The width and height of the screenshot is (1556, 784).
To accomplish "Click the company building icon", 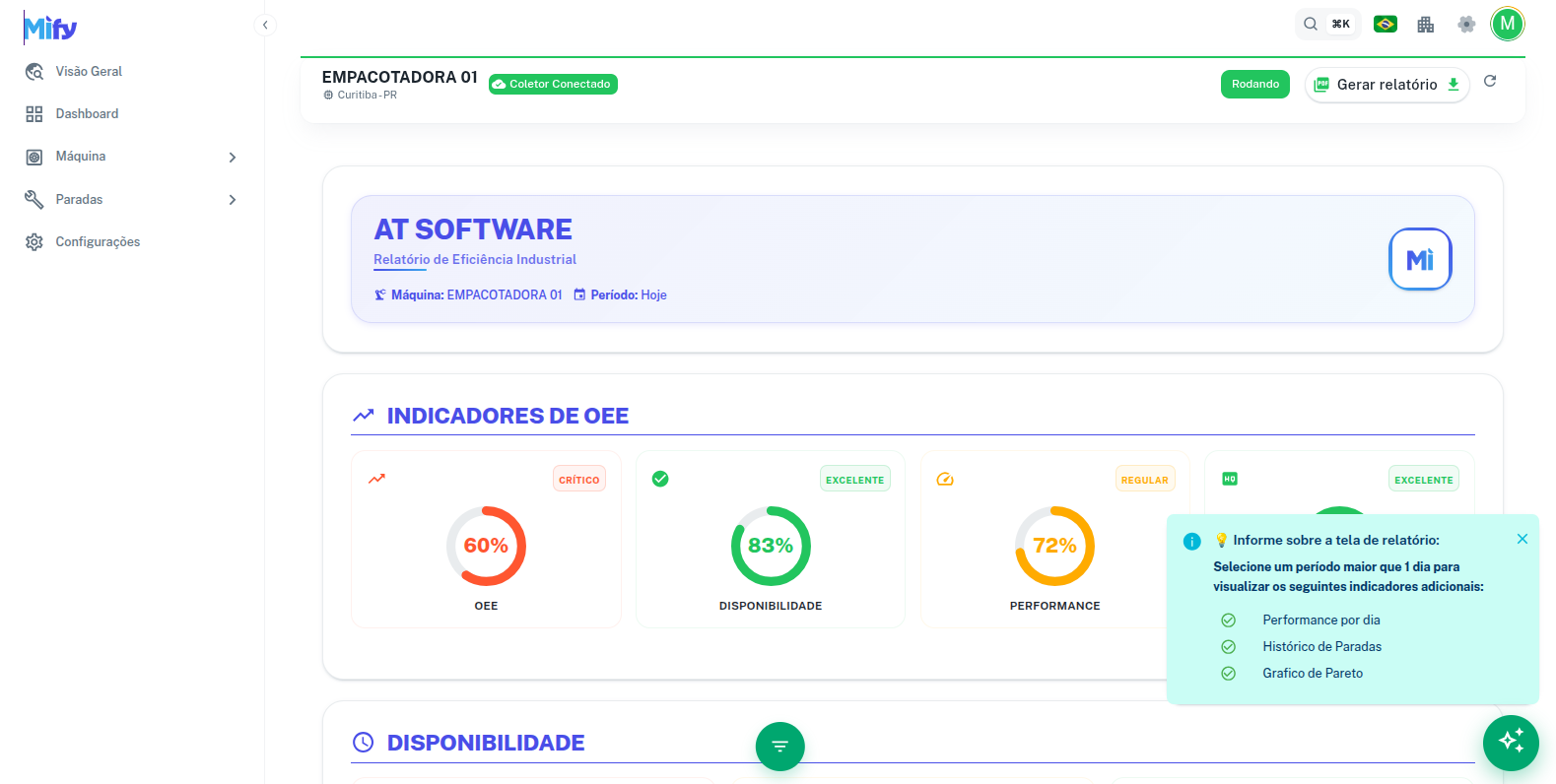I will [1426, 25].
